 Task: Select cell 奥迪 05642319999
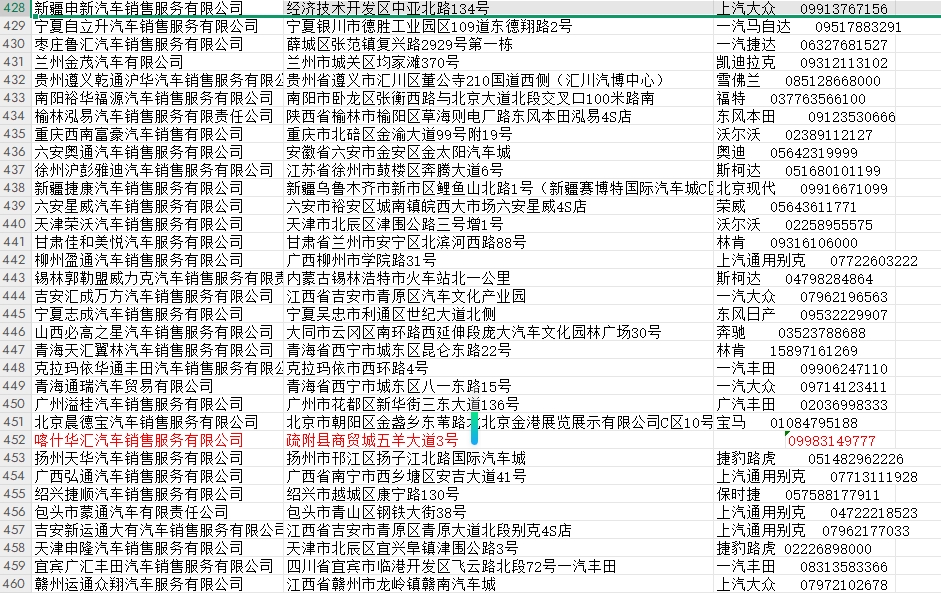tap(787, 152)
